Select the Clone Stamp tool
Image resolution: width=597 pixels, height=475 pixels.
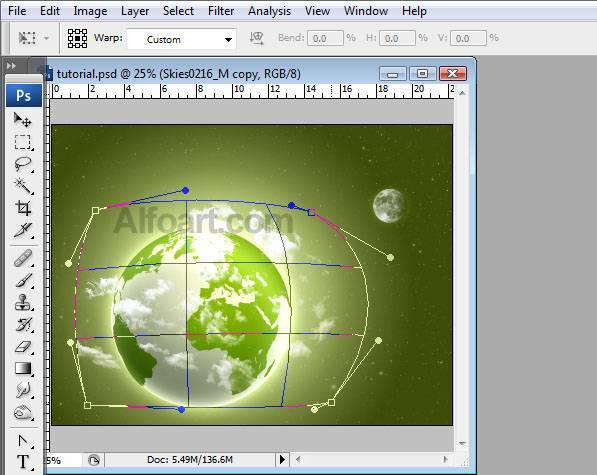point(22,303)
